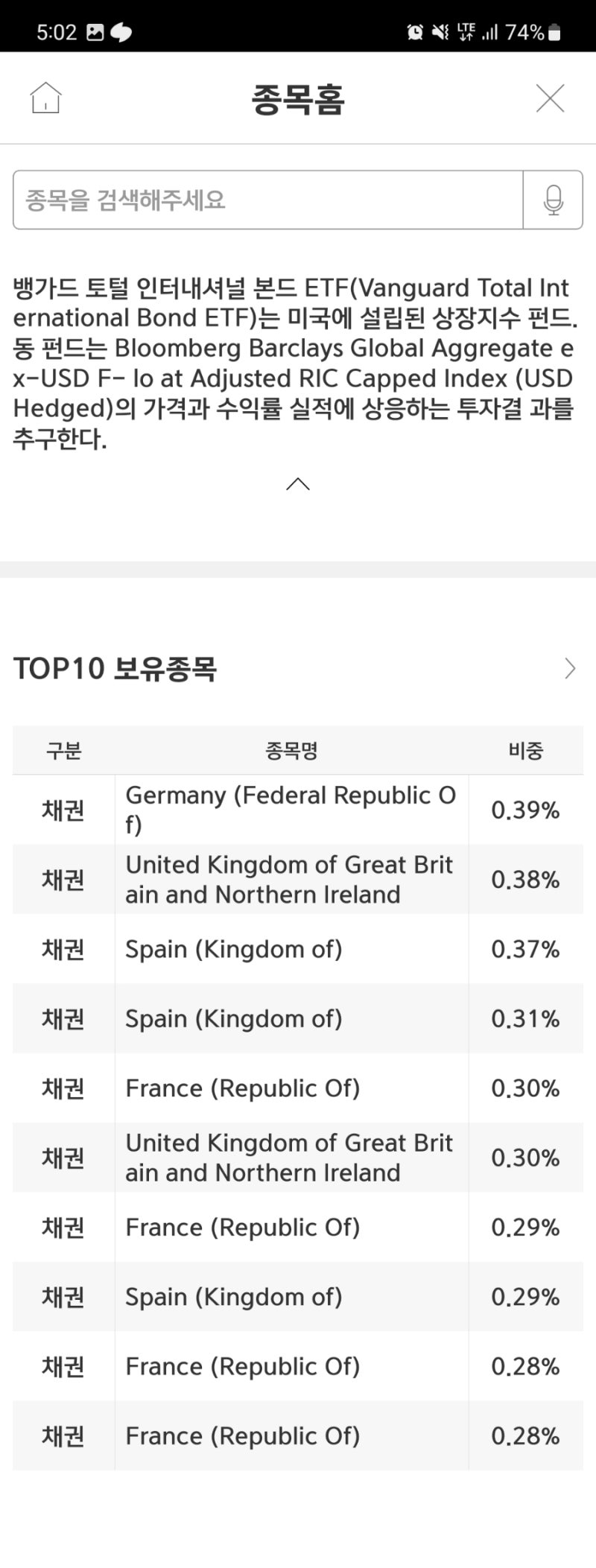Image resolution: width=596 pixels, height=1568 pixels.
Task: Tap the LTE signal indicator icon
Action: [x=466, y=32]
